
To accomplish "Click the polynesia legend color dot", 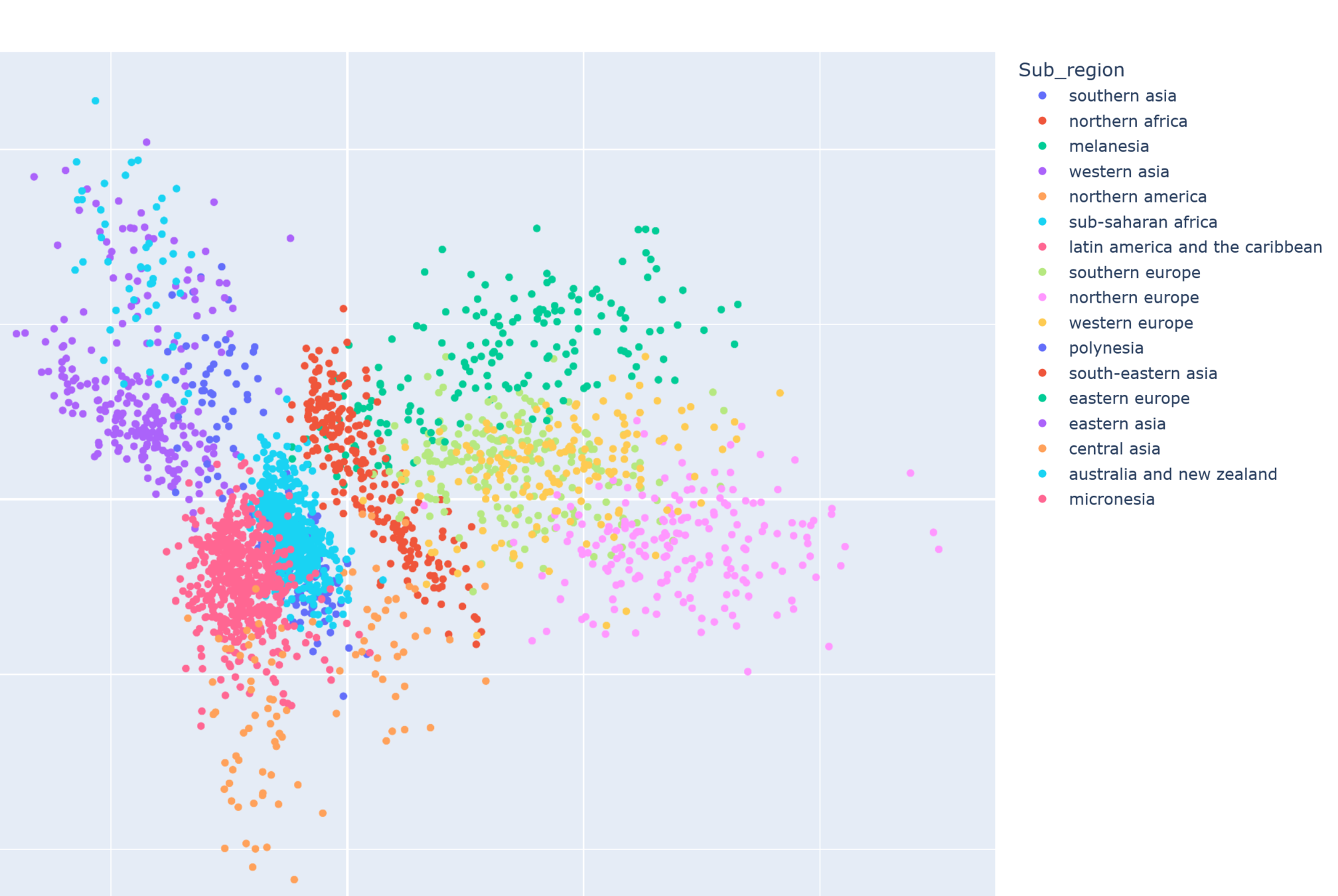I will pos(1042,348).
